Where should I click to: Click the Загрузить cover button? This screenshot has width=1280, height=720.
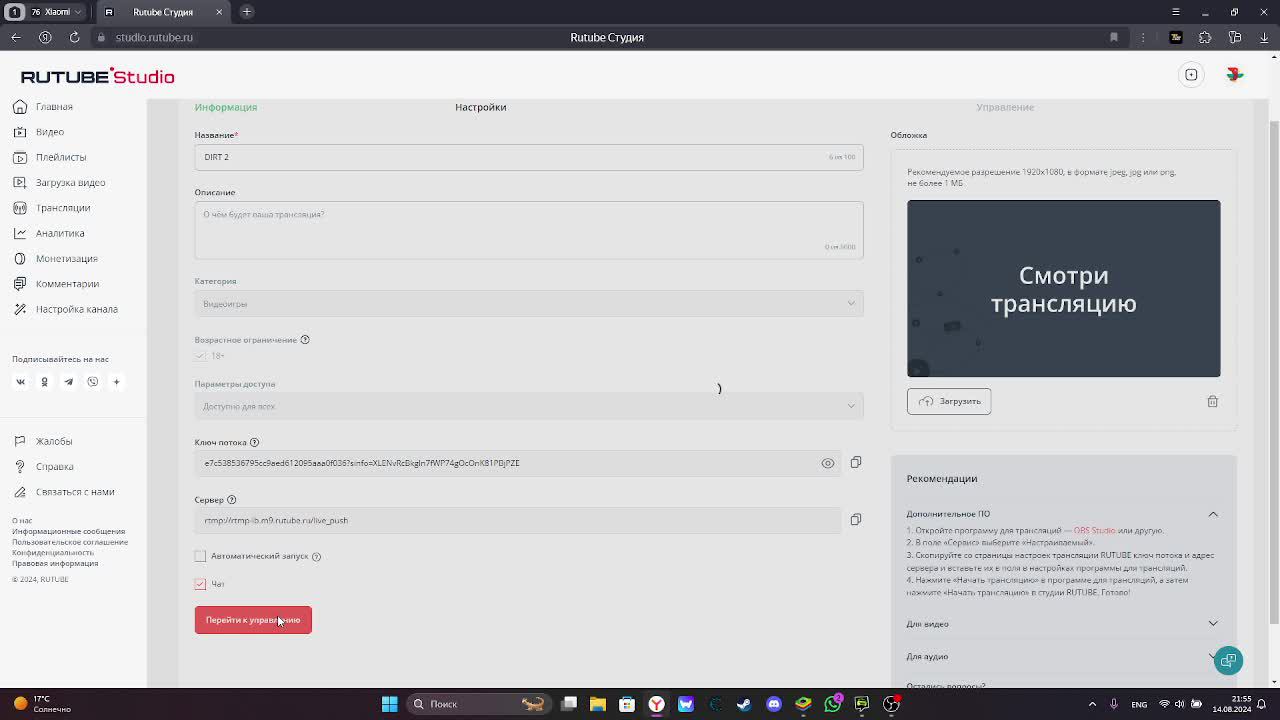949,401
